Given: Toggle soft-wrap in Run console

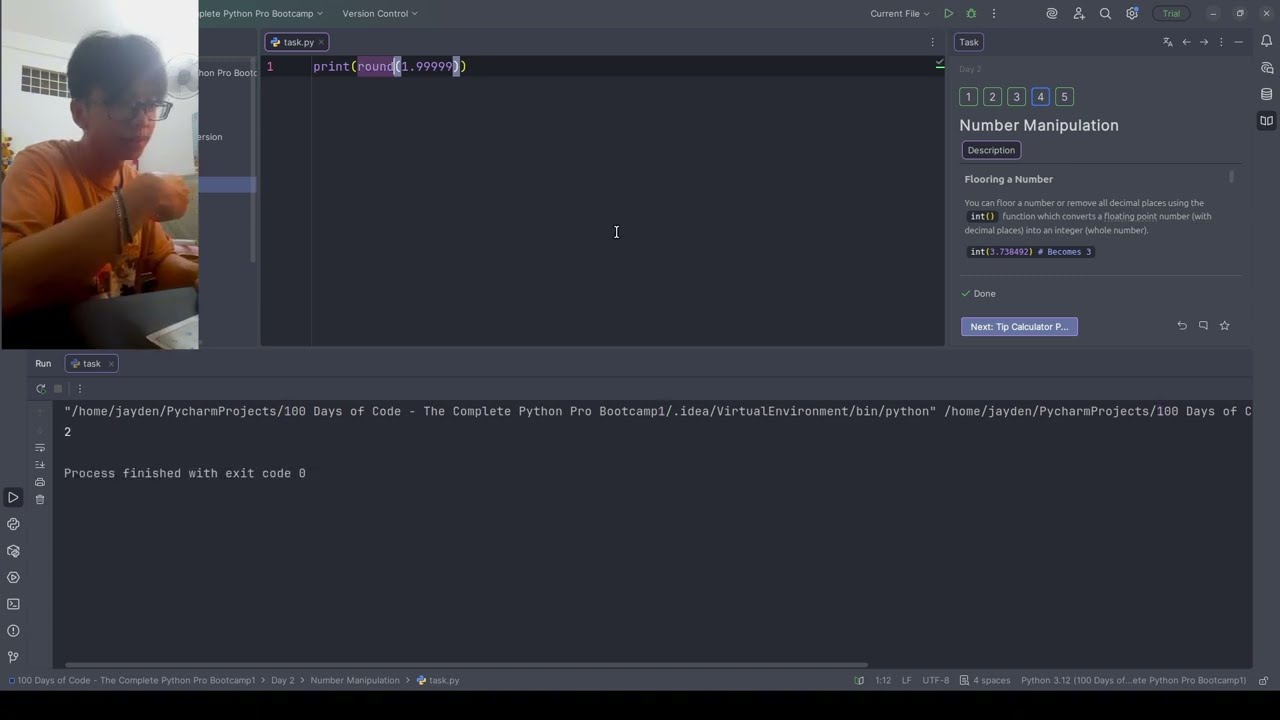Looking at the screenshot, I should click(40, 448).
